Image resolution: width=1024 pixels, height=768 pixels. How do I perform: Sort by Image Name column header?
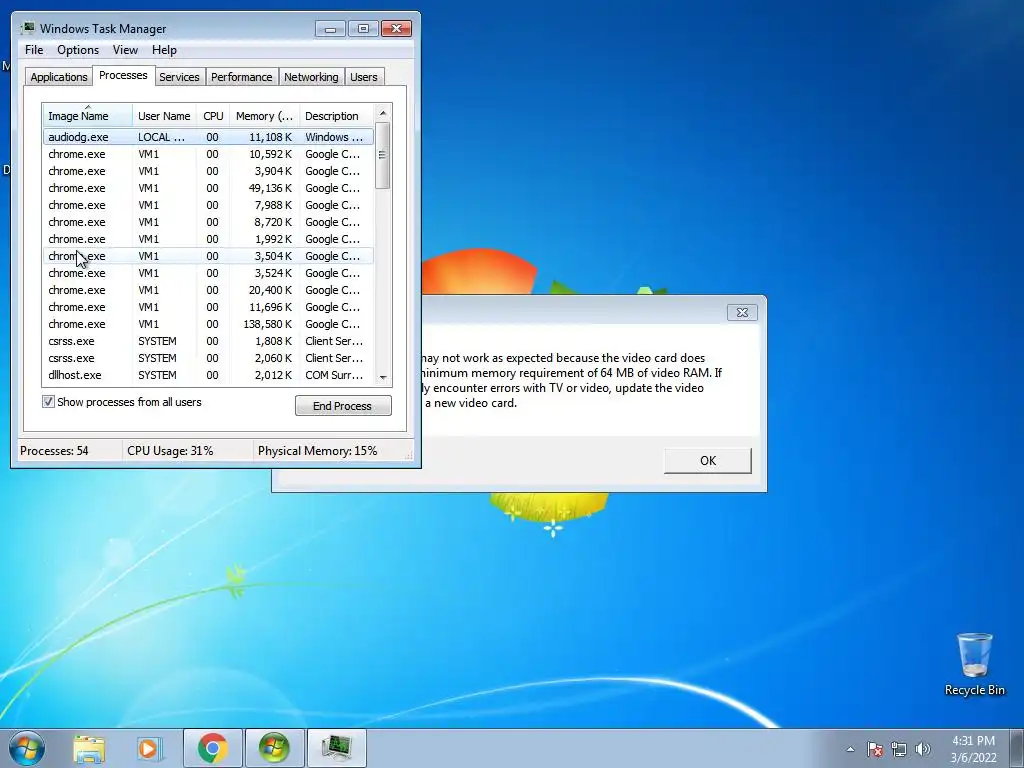click(88, 116)
